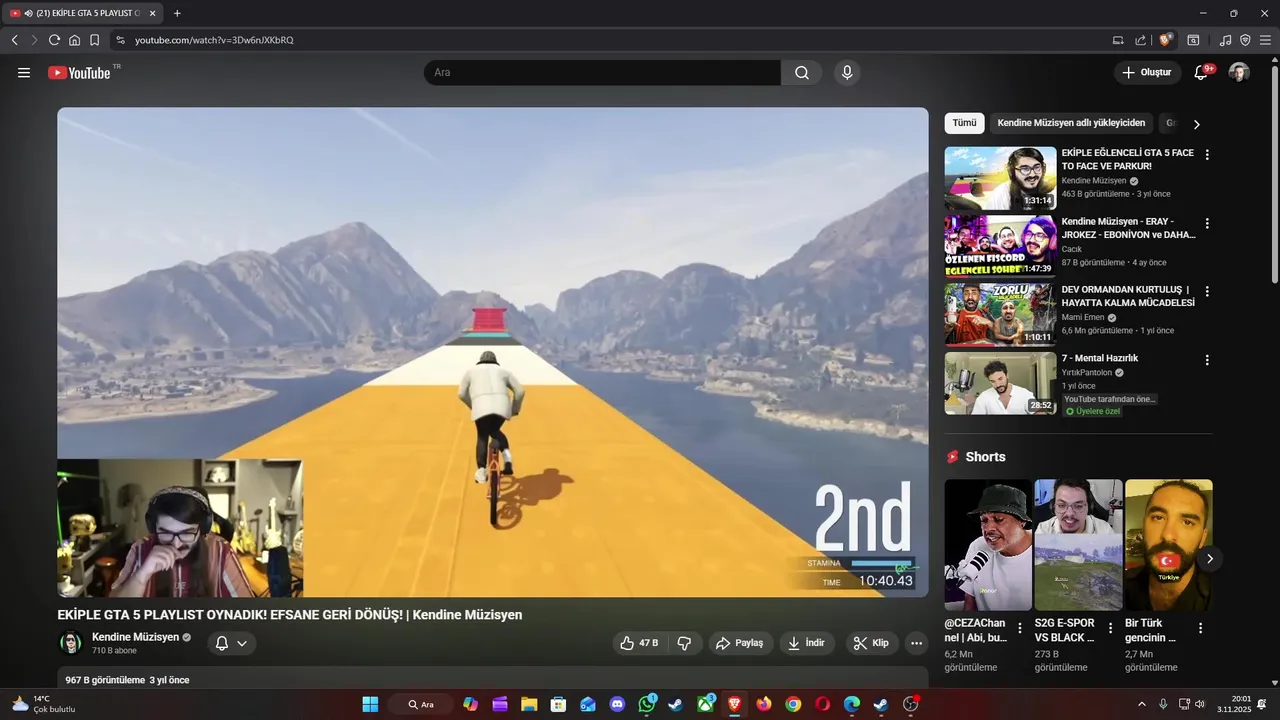Viewport: 1280px width, 720px height.
Task: Open Discord from the taskbar
Action: point(617,704)
